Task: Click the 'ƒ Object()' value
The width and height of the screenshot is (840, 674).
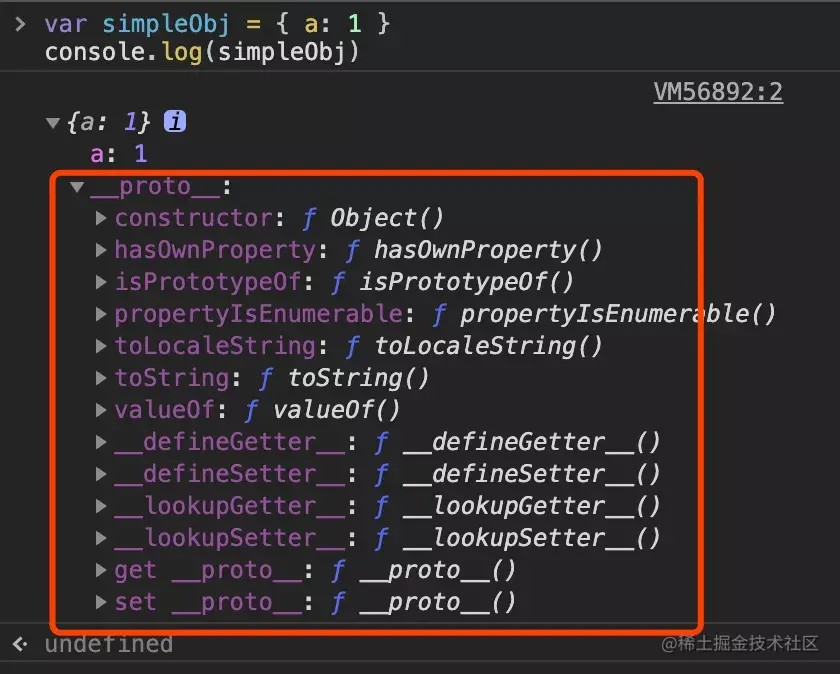Action: coord(373,219)
